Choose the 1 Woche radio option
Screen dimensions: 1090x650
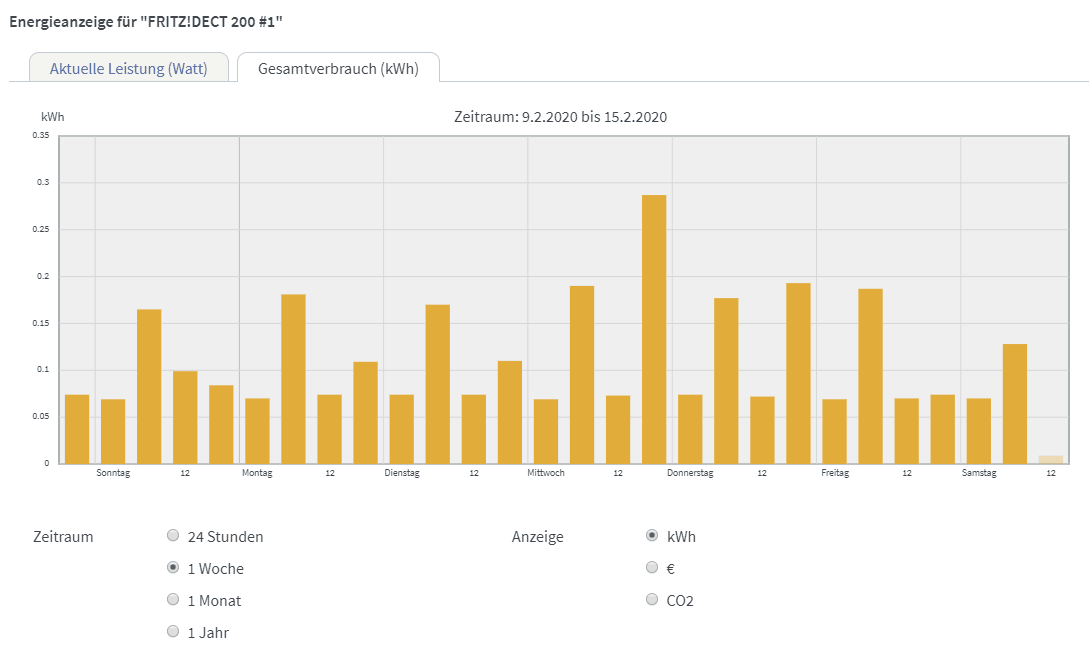pyautogui.click(x=173, y=568)
